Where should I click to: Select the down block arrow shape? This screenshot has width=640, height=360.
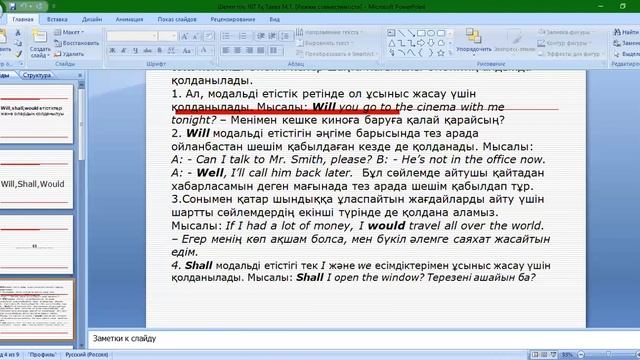(x=431, y=43)
